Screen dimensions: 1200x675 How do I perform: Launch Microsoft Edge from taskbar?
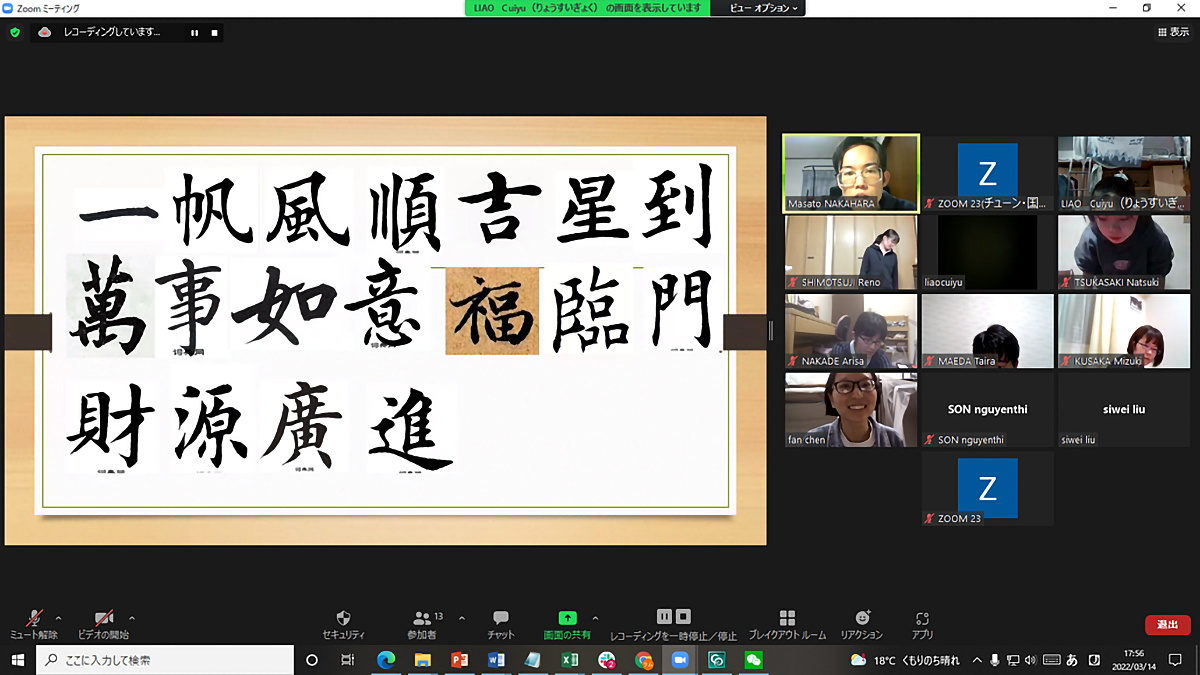tap(386, 660)
